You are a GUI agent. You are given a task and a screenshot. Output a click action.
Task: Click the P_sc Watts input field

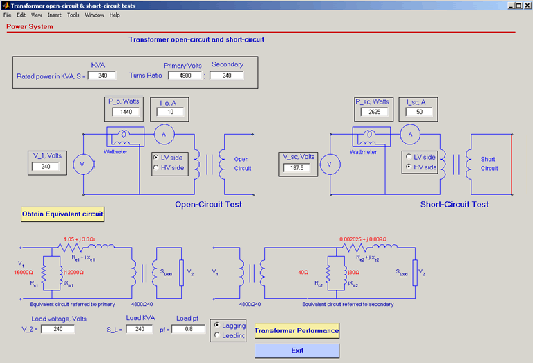(x=374, y=112)
